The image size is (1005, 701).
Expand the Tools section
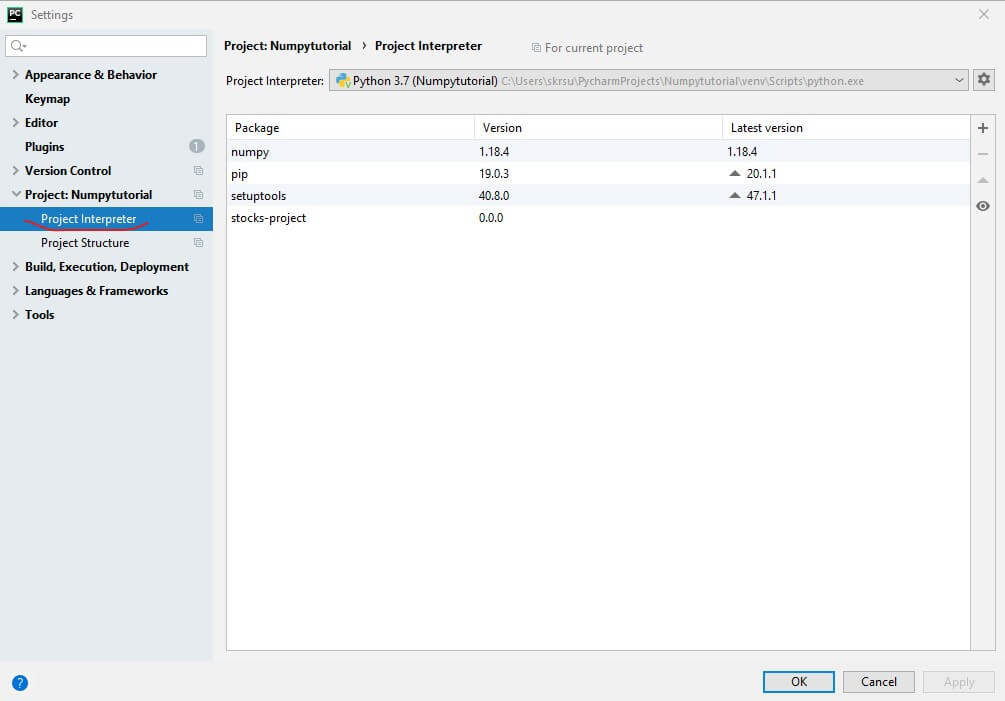click(14, 314)
